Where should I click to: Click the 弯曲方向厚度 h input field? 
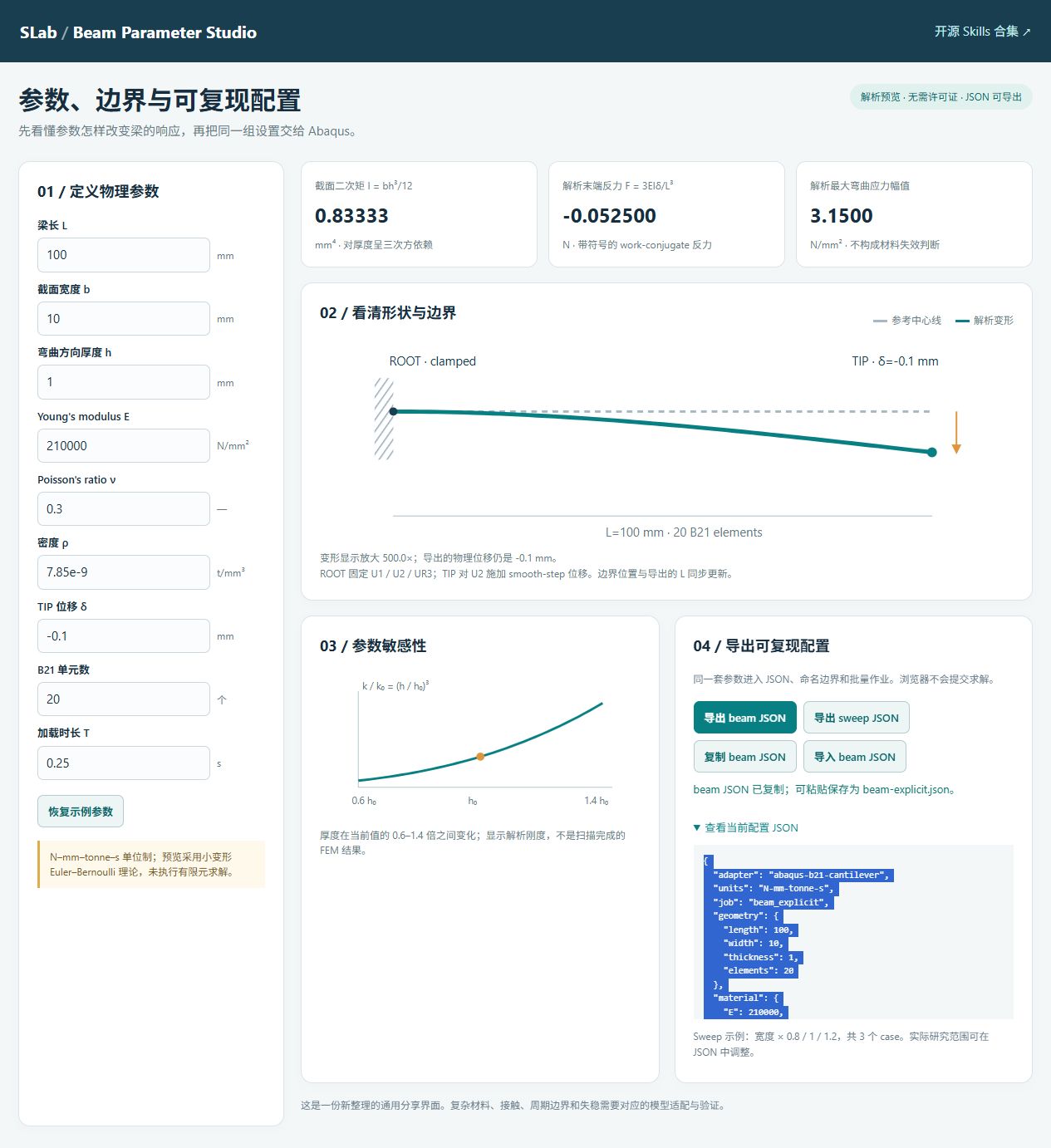[124, 382]
